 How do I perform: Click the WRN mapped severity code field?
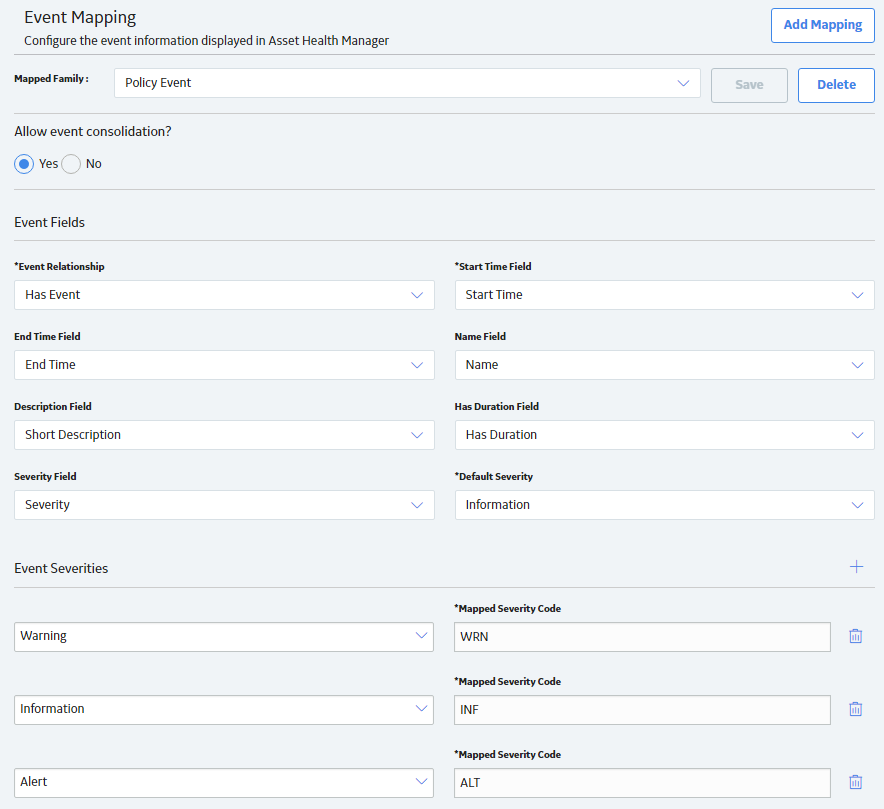[642, 637]
